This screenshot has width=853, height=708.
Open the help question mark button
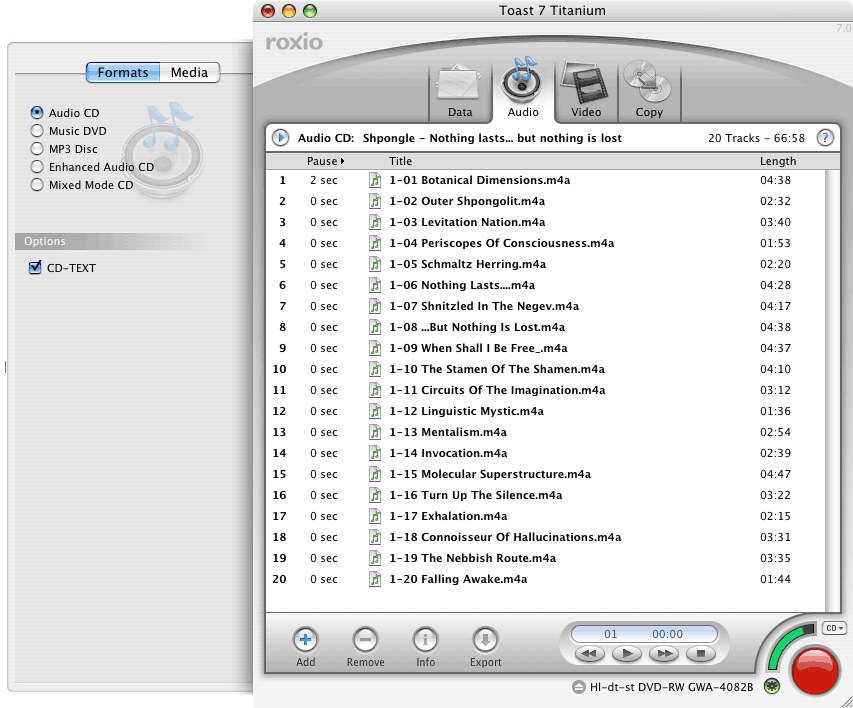pyautogui.click(x=825, y=138)
